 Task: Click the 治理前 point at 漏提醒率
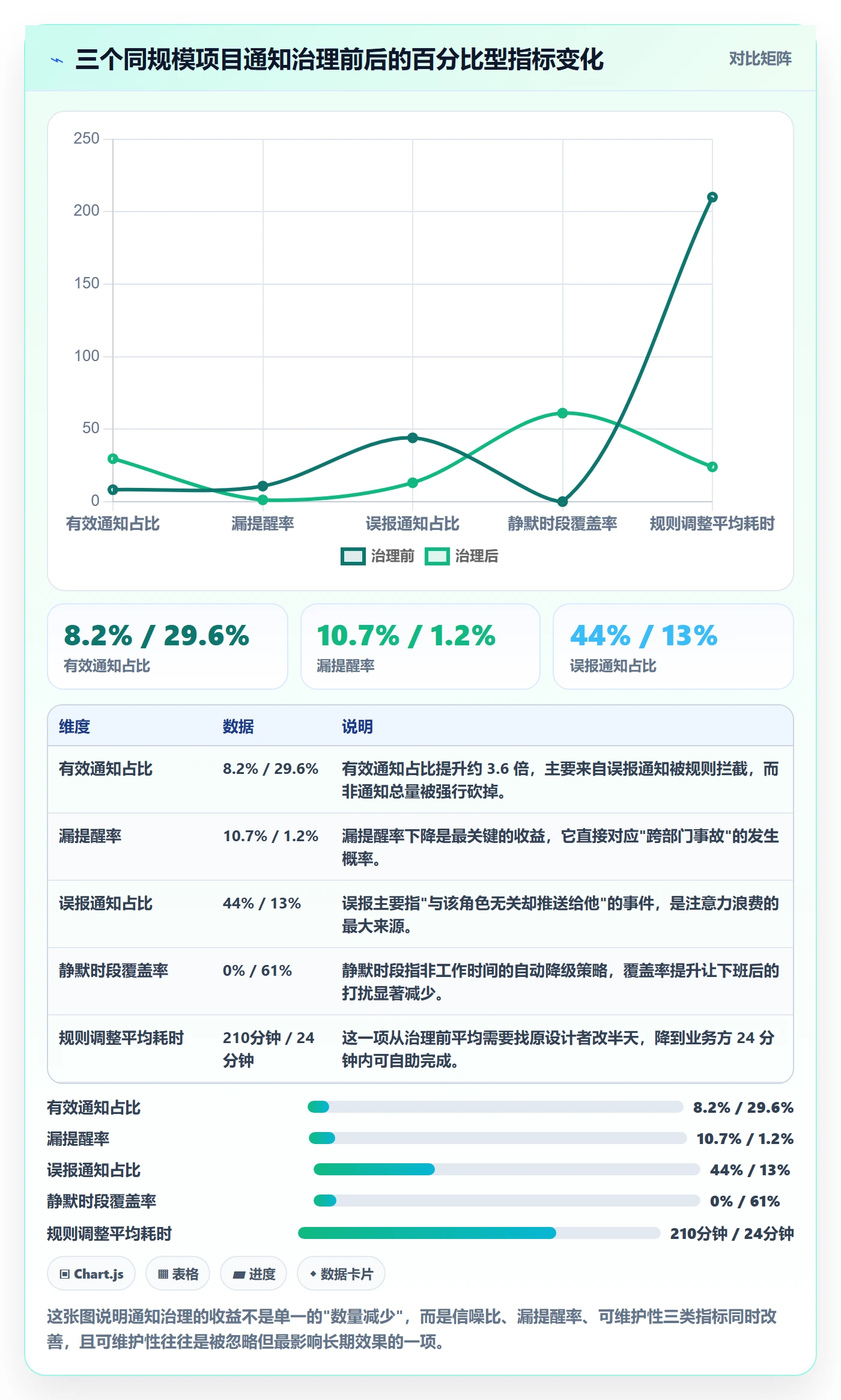263,485
